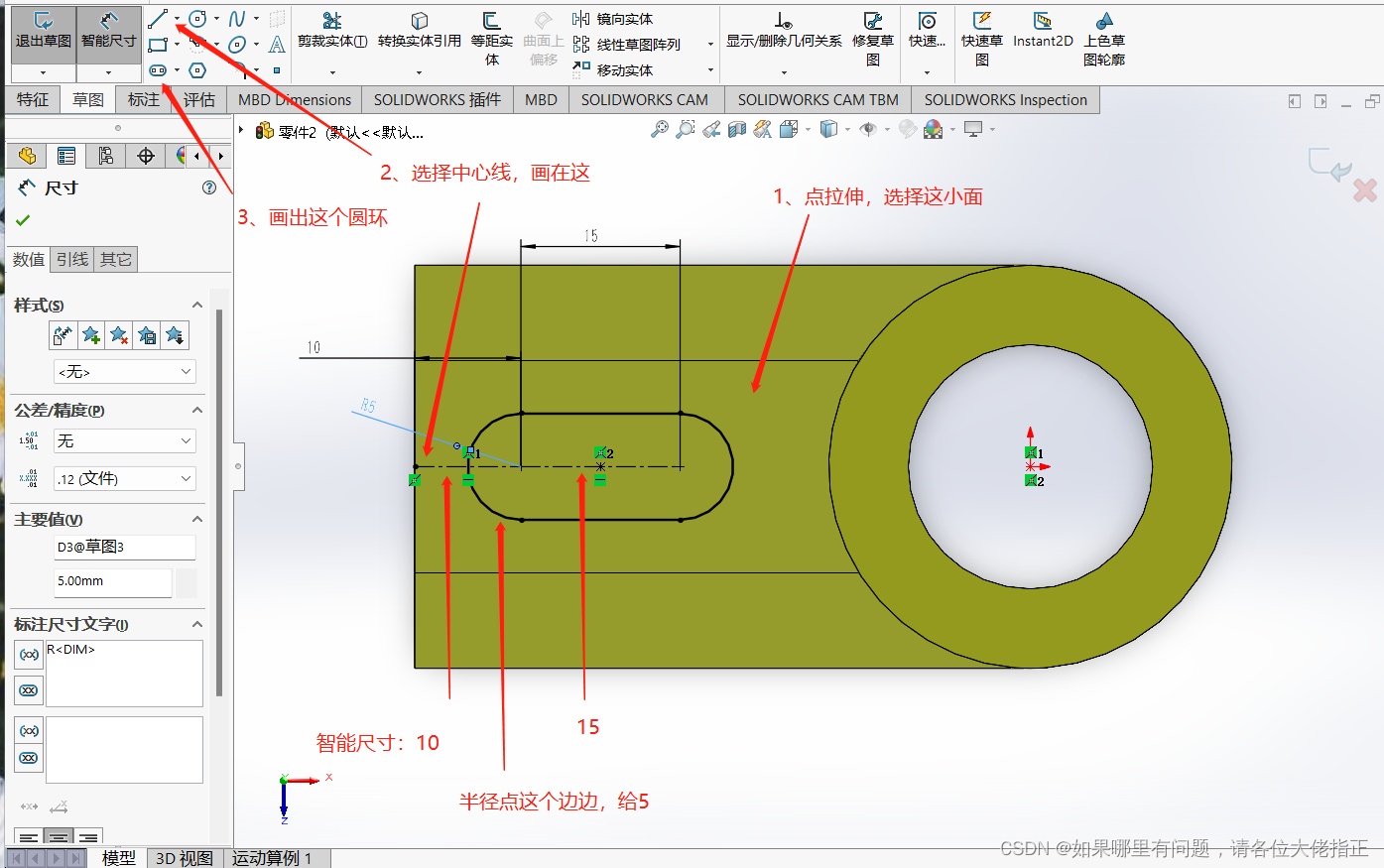The height and width of the screenshot is (868, 1384).
Task: Open Display/Delete Relations (显示/删除几何关系)
Action: point(784,32)
